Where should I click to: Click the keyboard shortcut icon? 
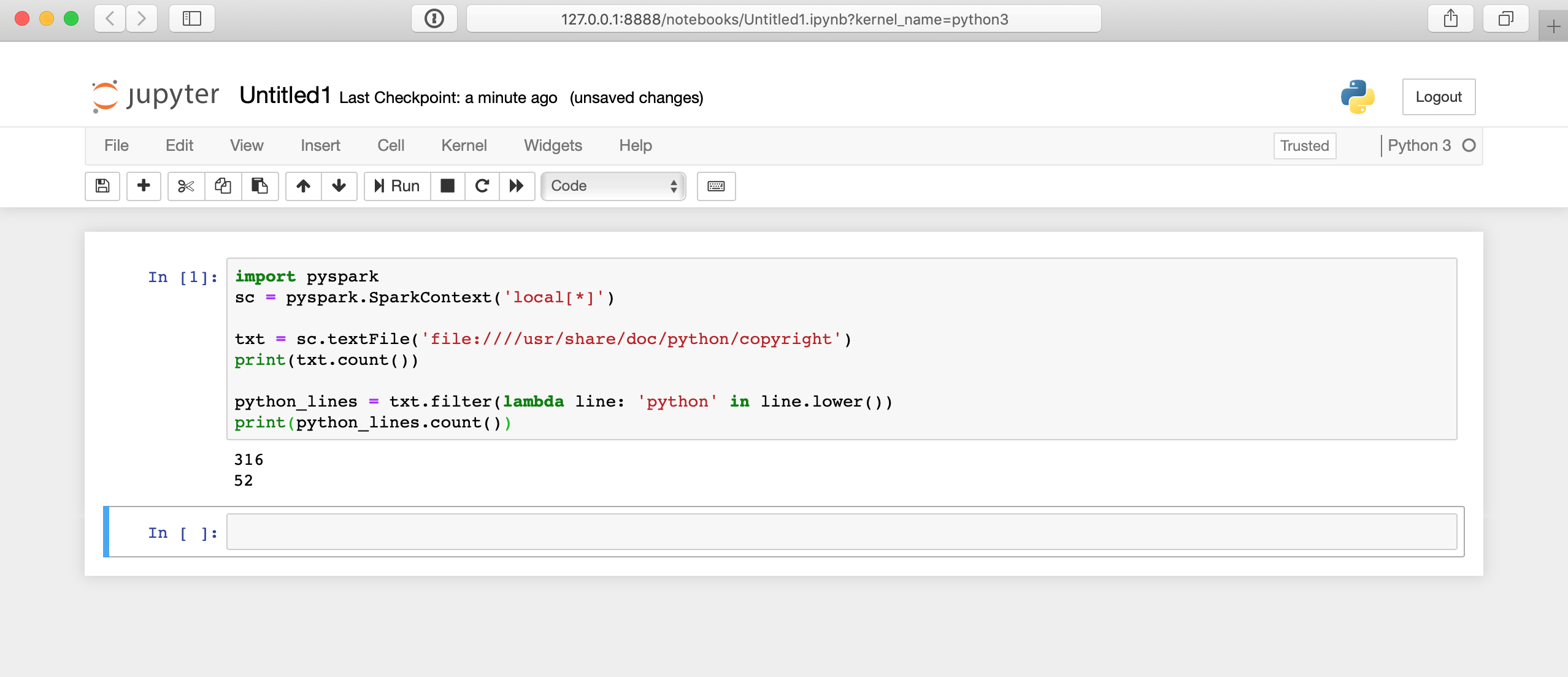coord(717,185)
